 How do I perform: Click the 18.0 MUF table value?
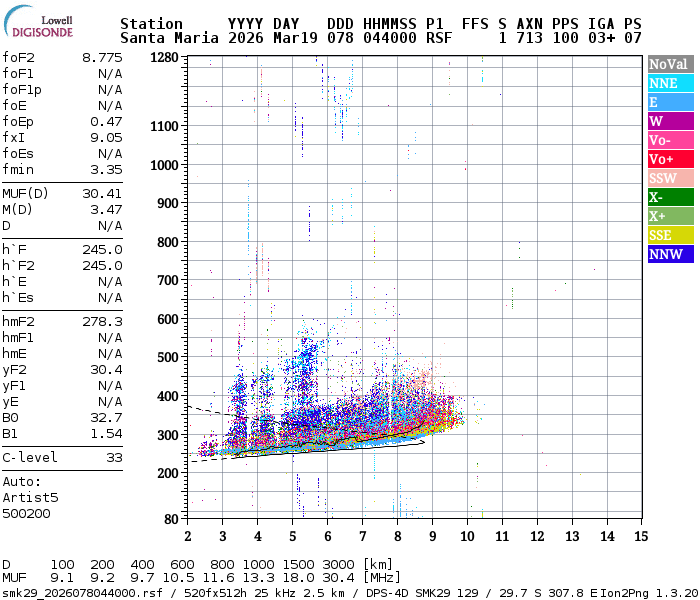point(298,578)
